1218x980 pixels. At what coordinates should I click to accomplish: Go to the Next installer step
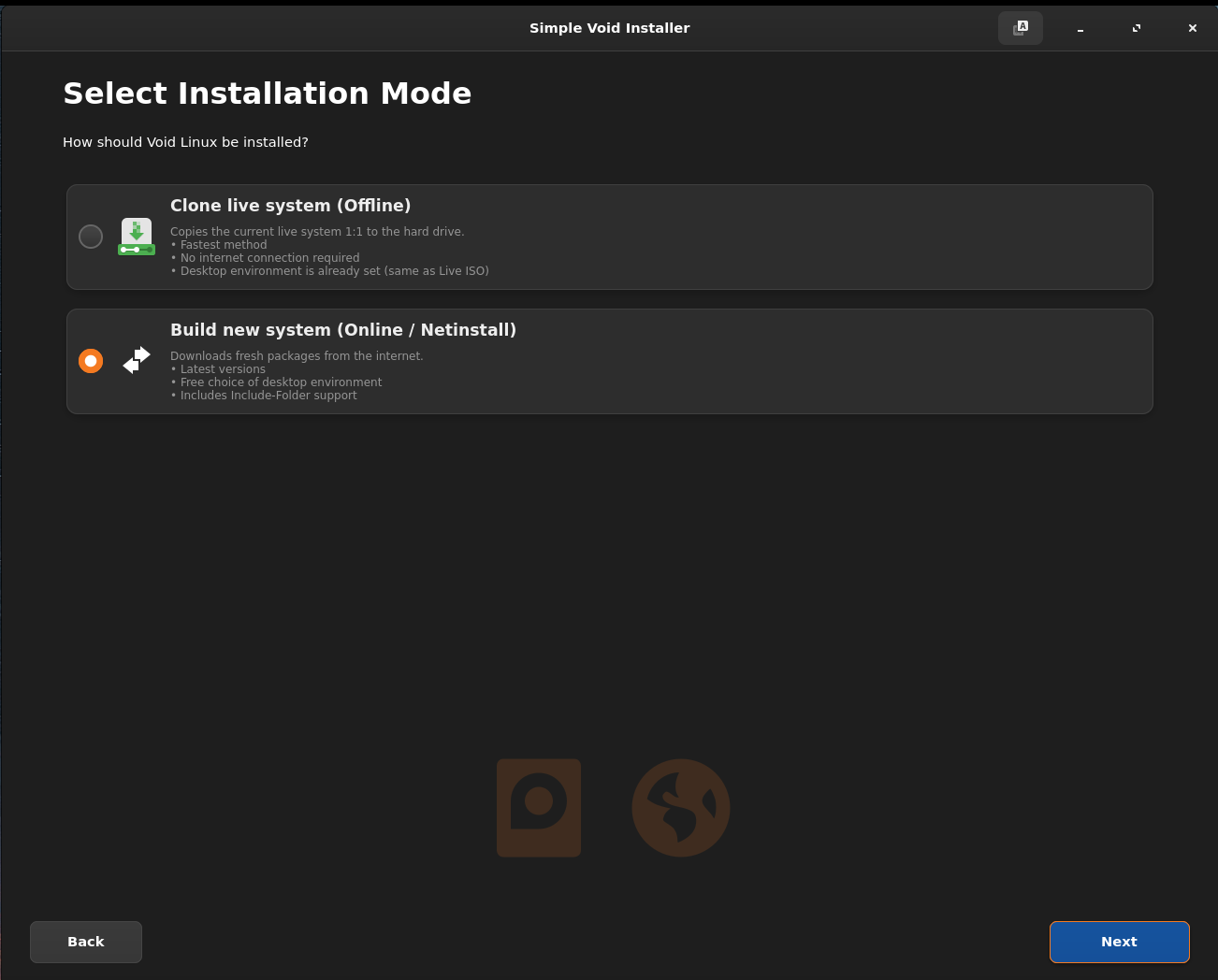[x=1119, y=942]
